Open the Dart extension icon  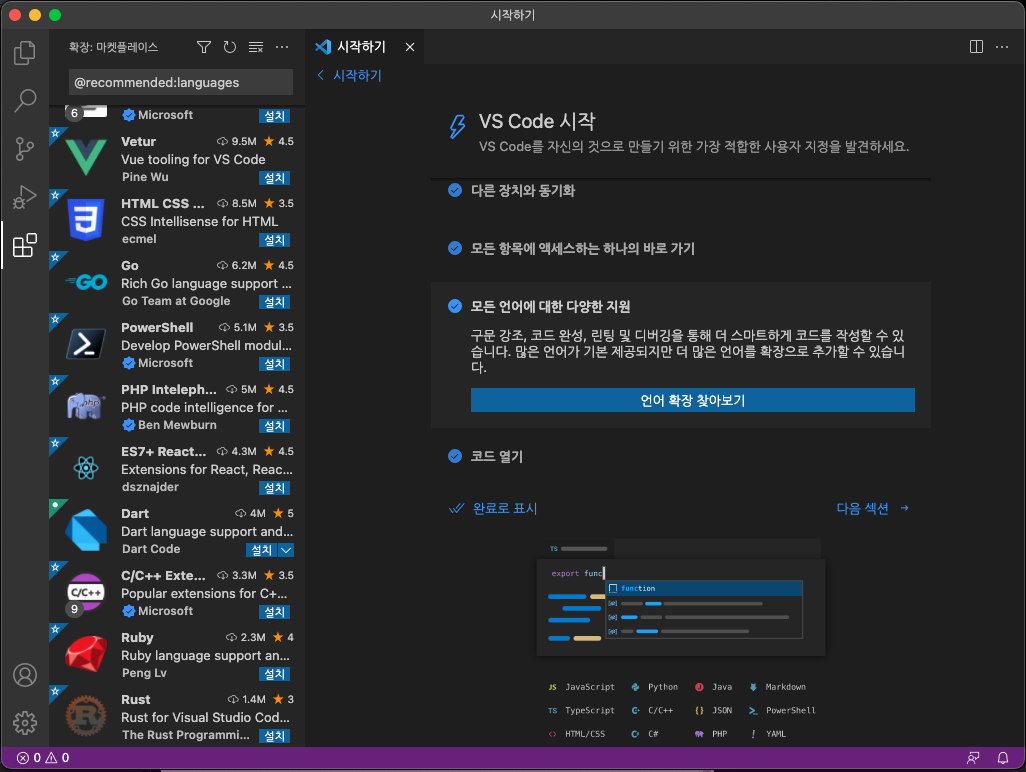(86, 530)
